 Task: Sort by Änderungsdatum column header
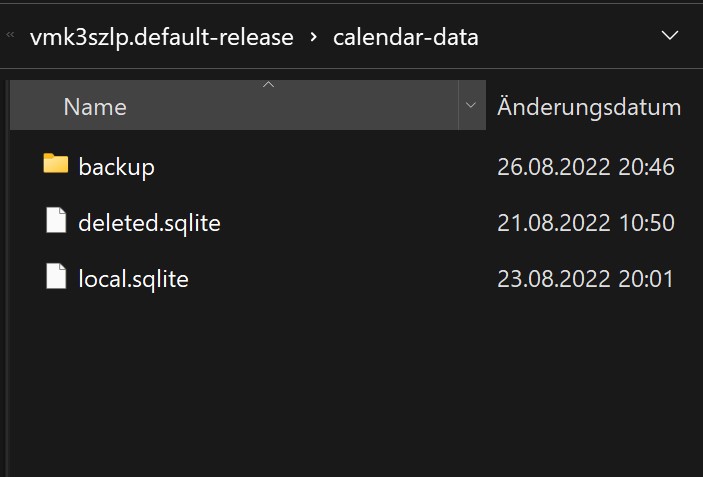coord(589,106)
